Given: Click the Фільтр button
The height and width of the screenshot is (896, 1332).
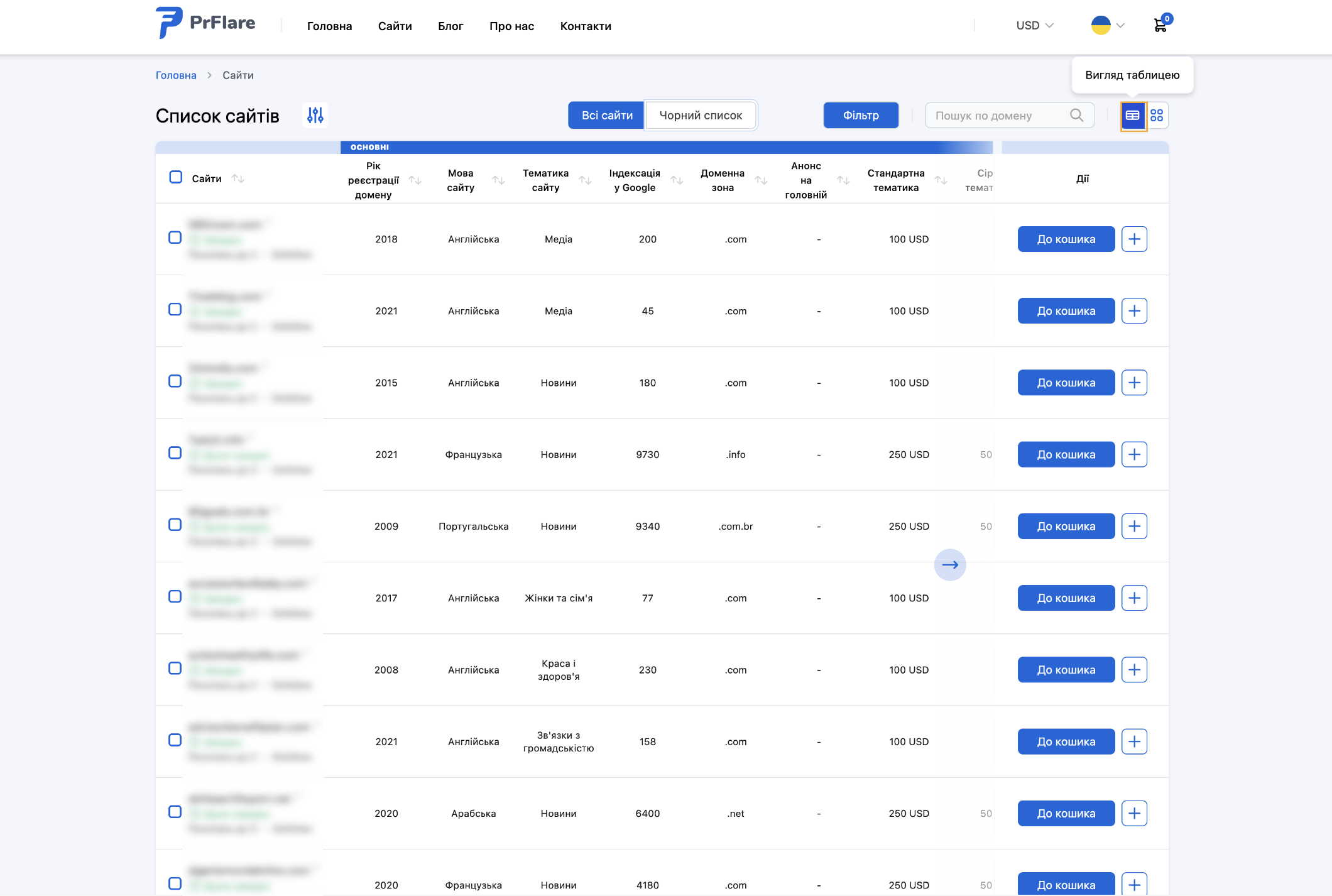Looking at the screenshot, I should coord(861,116).
